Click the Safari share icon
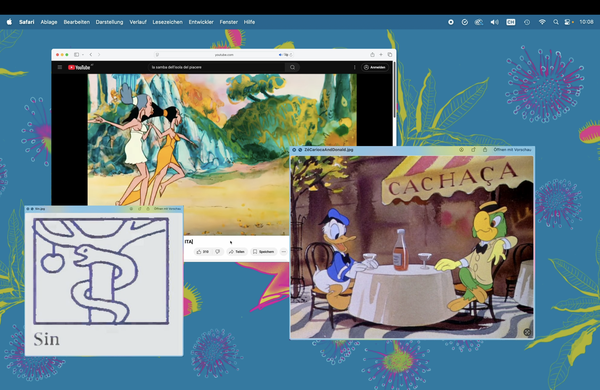This screenshot has width=600, height=390. click(x=372, y=55)
